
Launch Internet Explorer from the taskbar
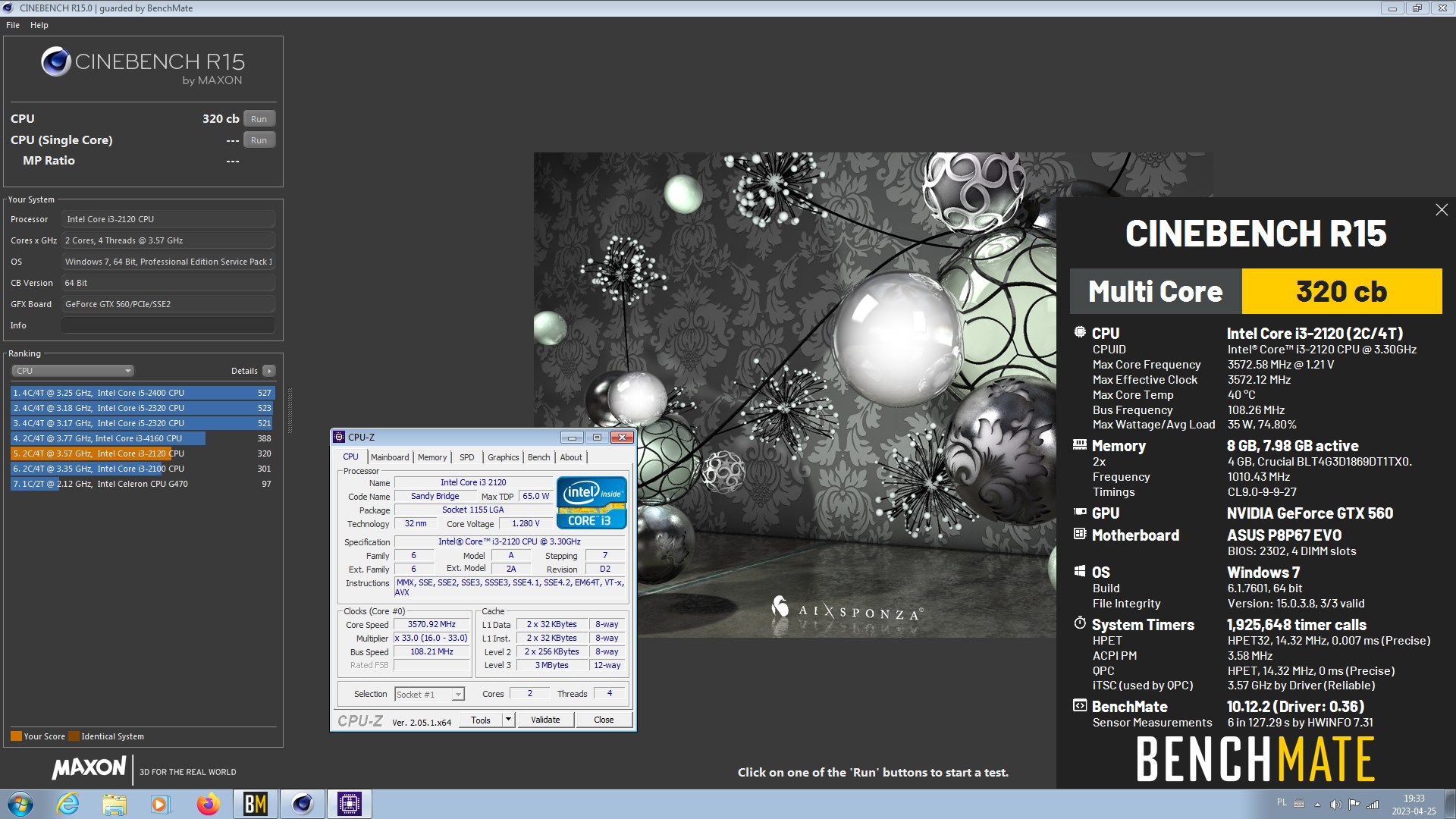pyautogui.click(x=67, y=804)
